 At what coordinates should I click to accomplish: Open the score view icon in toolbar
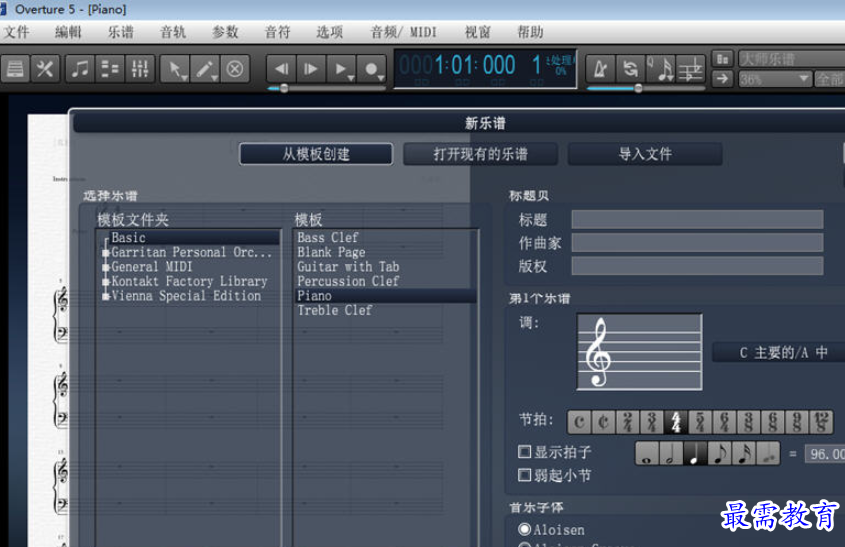(15, 69)
